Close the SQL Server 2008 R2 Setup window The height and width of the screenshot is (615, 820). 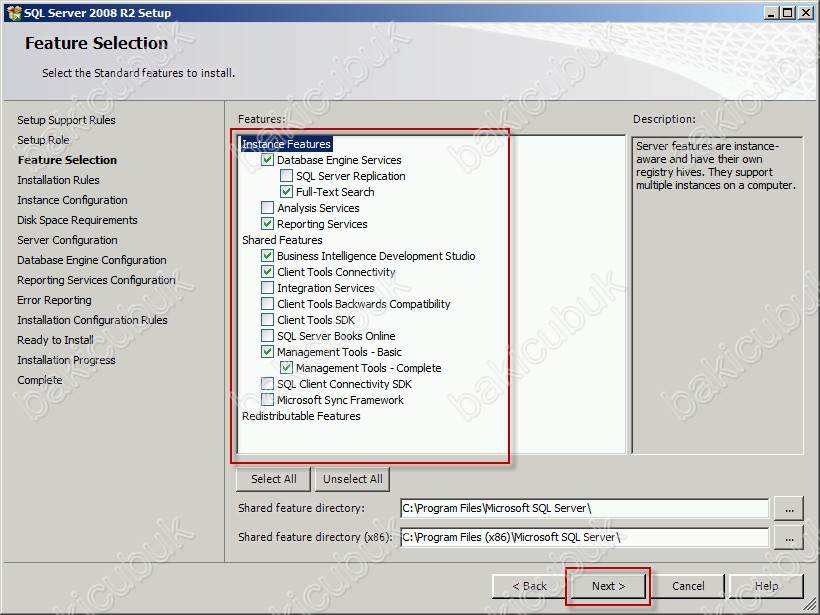(806, 13)
